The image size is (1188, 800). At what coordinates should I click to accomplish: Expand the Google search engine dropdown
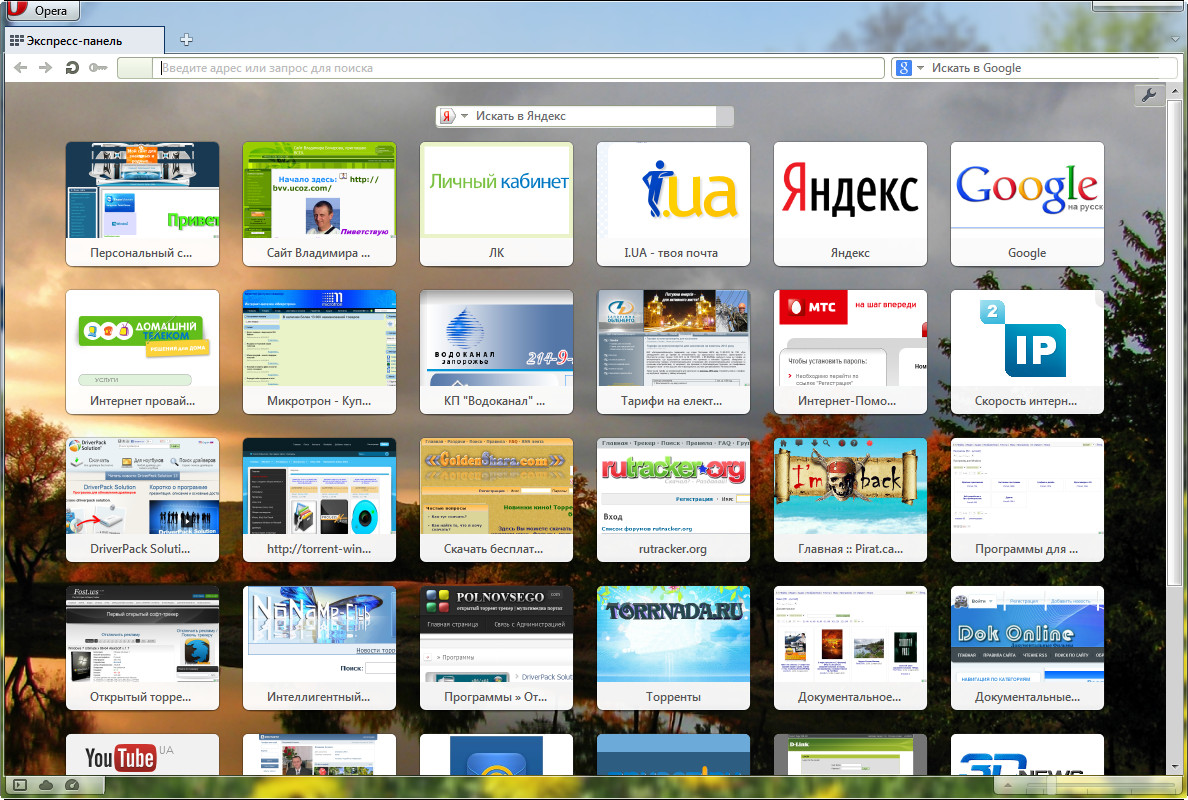pyautogui.click(x=920, y=68)
